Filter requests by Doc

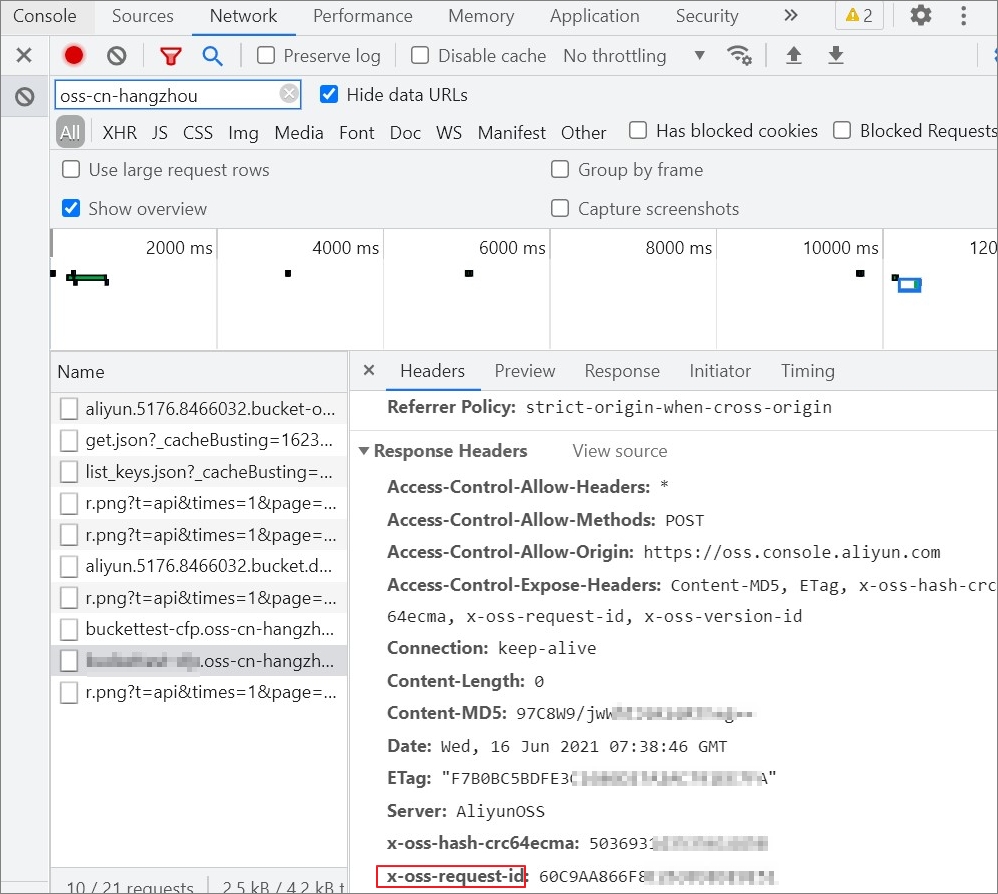tap(405, 132)
